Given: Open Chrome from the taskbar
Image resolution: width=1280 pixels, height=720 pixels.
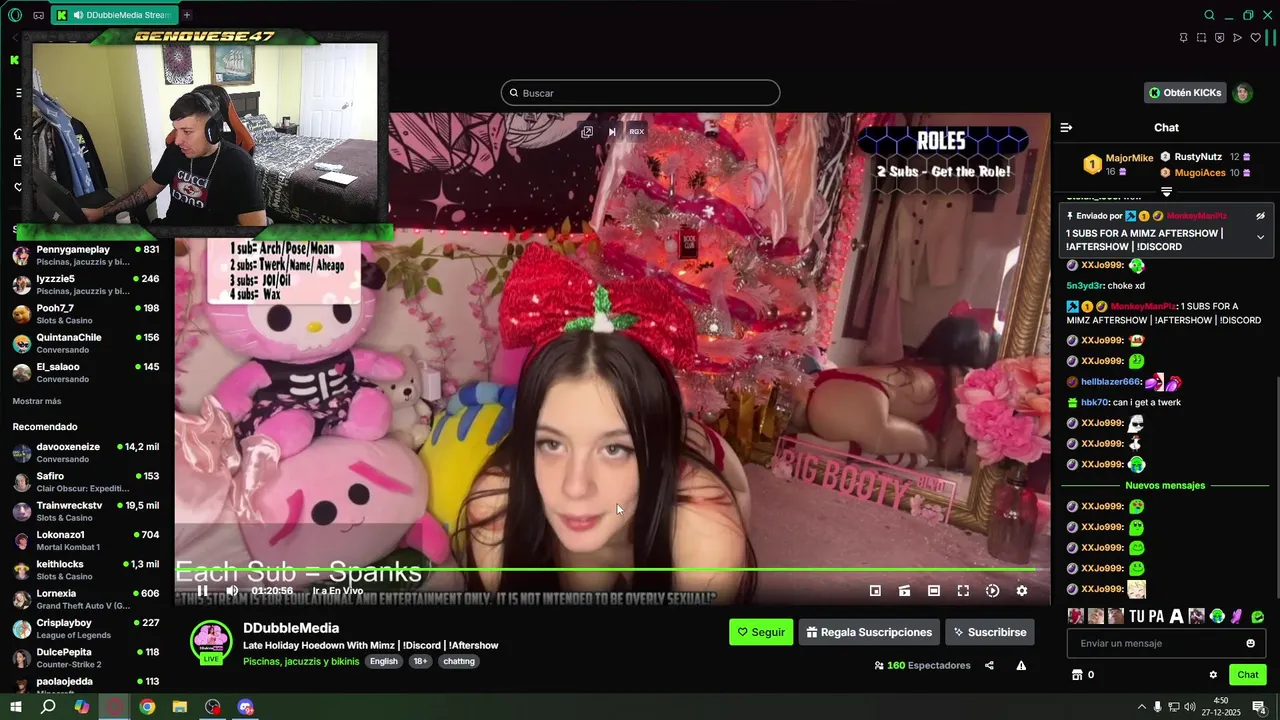Looking at the screenshot, I should pyautogui.click(x=147, y=707).
